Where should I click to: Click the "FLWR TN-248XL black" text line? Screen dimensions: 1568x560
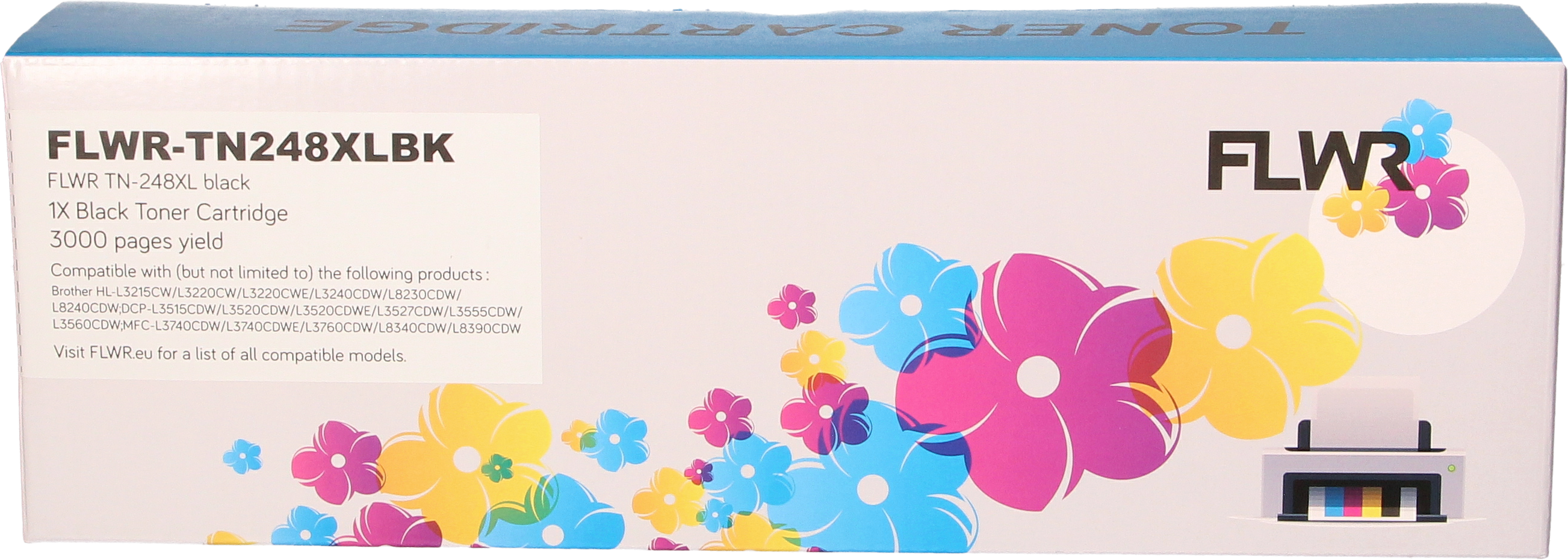[150, 182]
